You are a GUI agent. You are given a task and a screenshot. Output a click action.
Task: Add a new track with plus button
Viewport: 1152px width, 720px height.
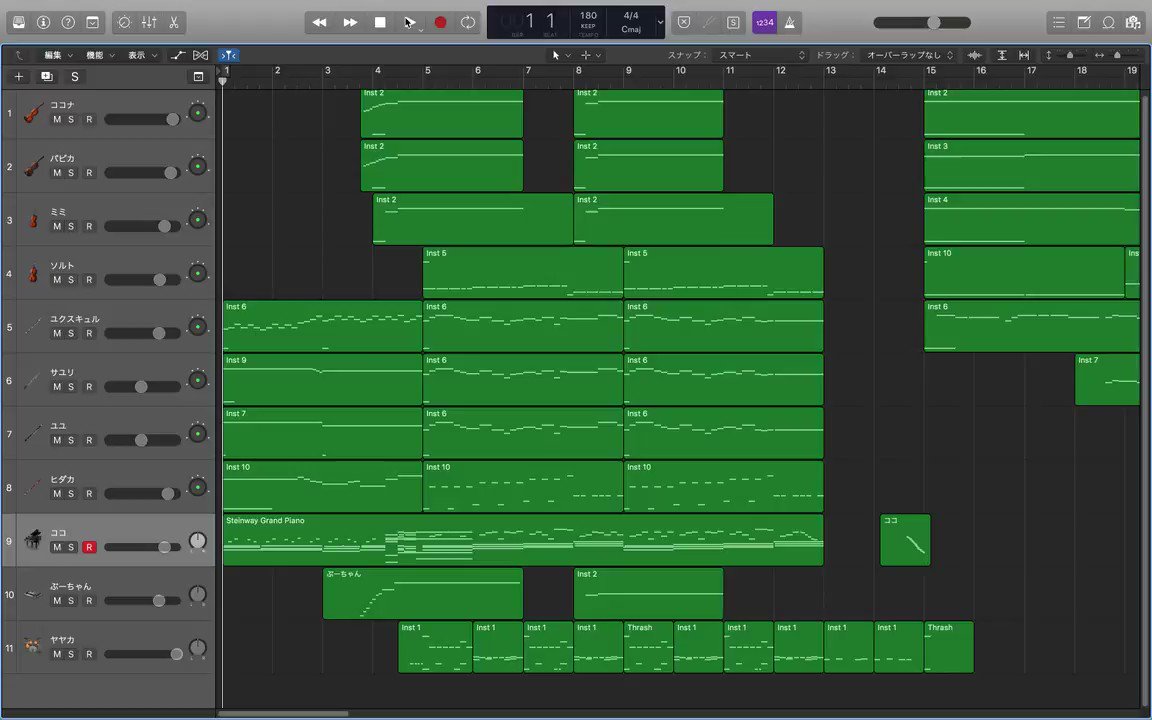click(19, 76)
